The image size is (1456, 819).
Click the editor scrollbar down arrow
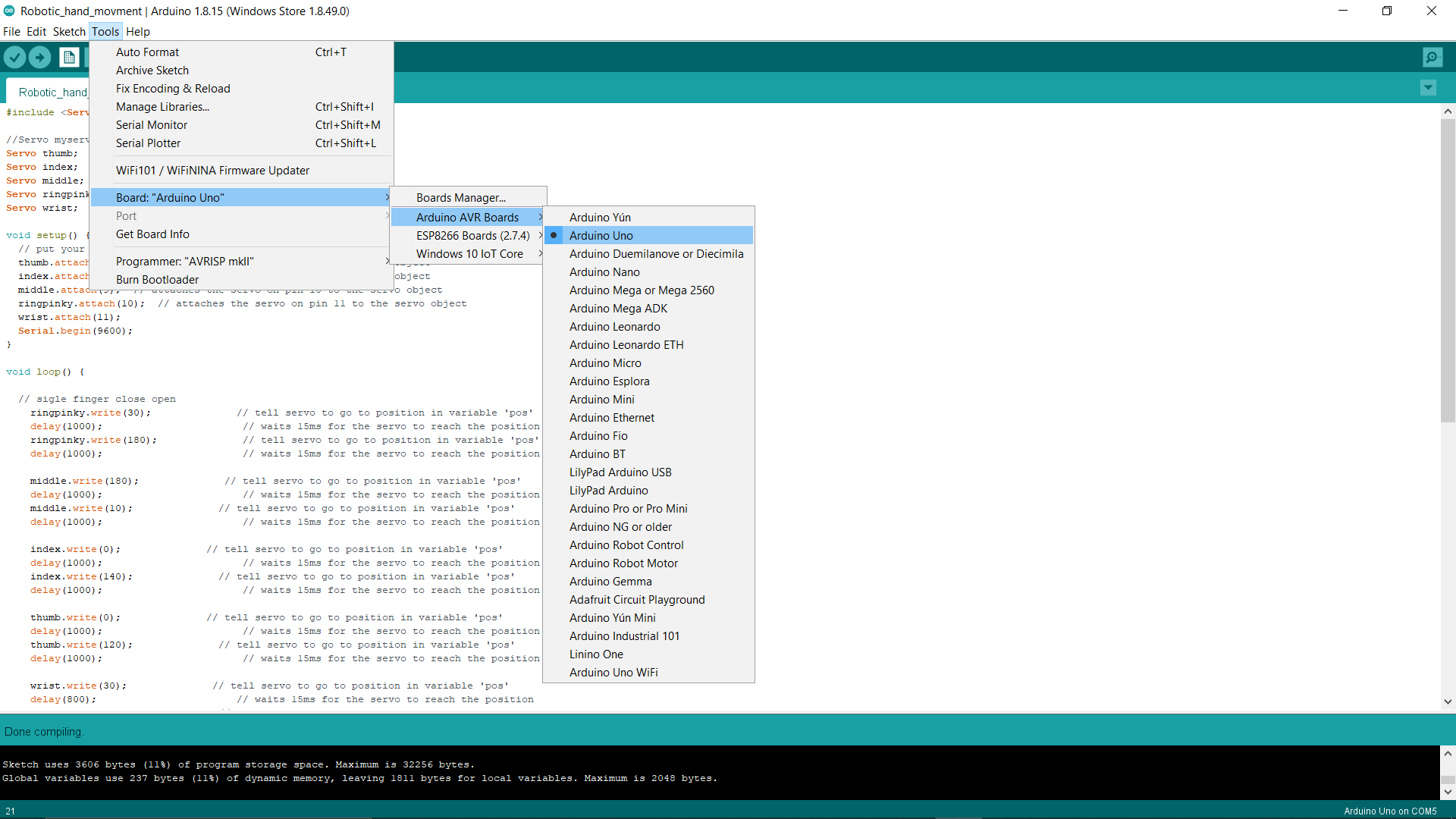pos(1448,701)
